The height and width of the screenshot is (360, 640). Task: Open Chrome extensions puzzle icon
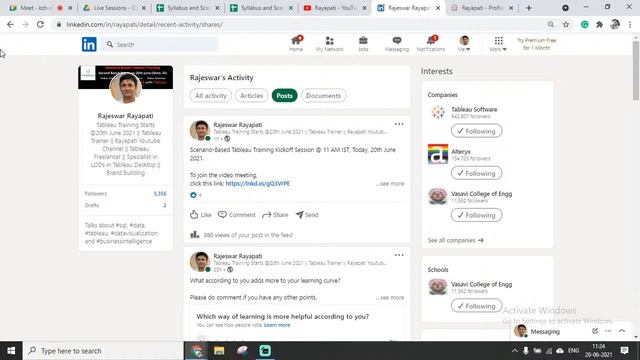point(600,24)
